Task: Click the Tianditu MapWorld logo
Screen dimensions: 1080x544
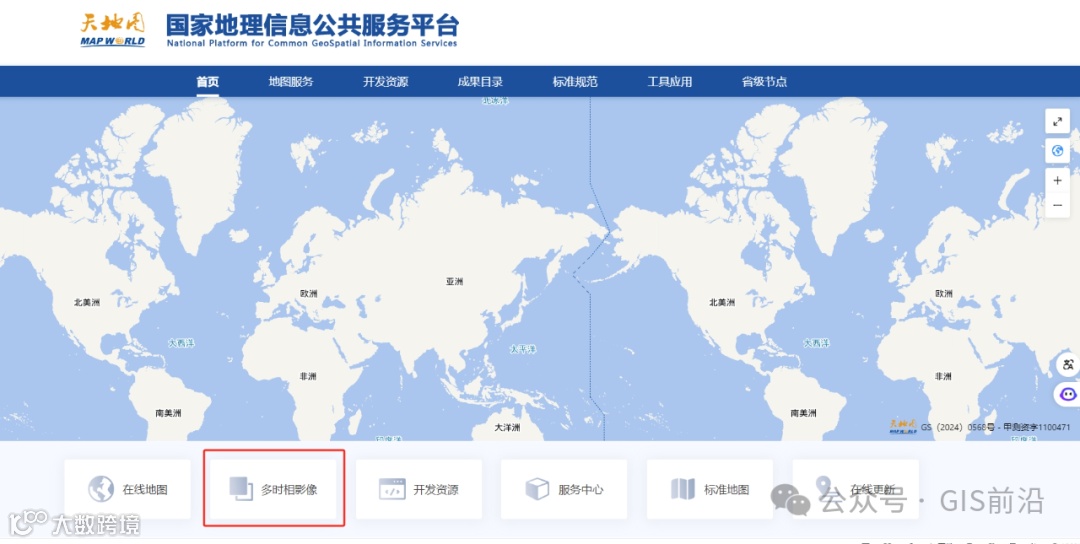Action: click(113, 30)
